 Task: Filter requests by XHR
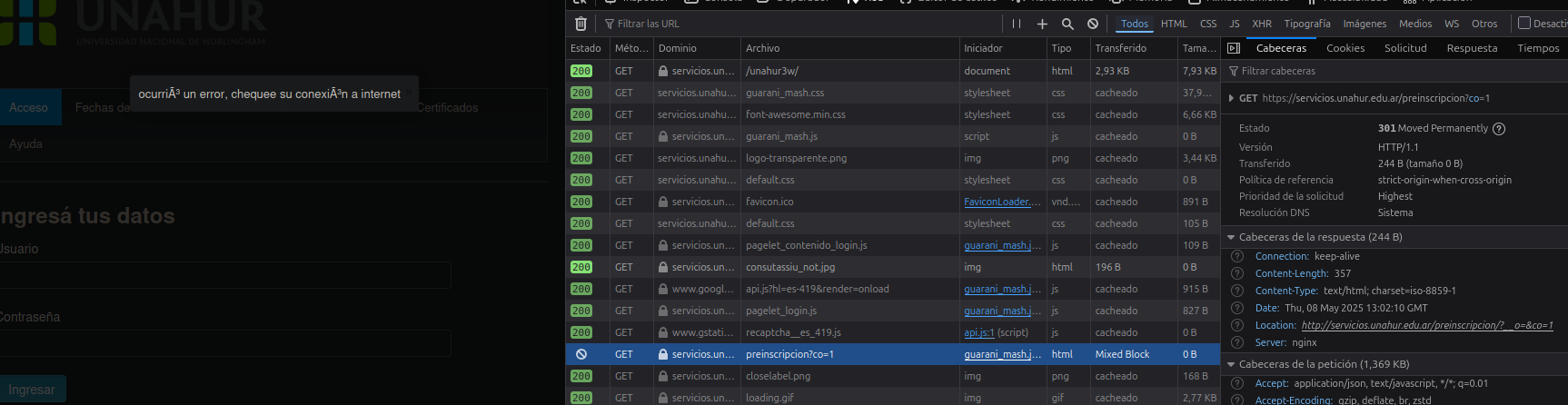tap(1262, 24)
